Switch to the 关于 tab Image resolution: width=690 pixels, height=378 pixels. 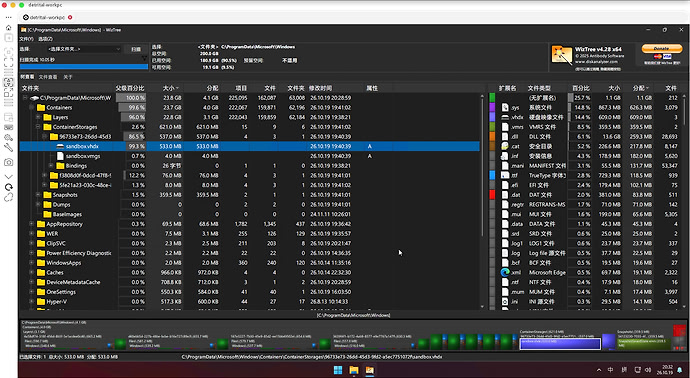pos(68,77)
